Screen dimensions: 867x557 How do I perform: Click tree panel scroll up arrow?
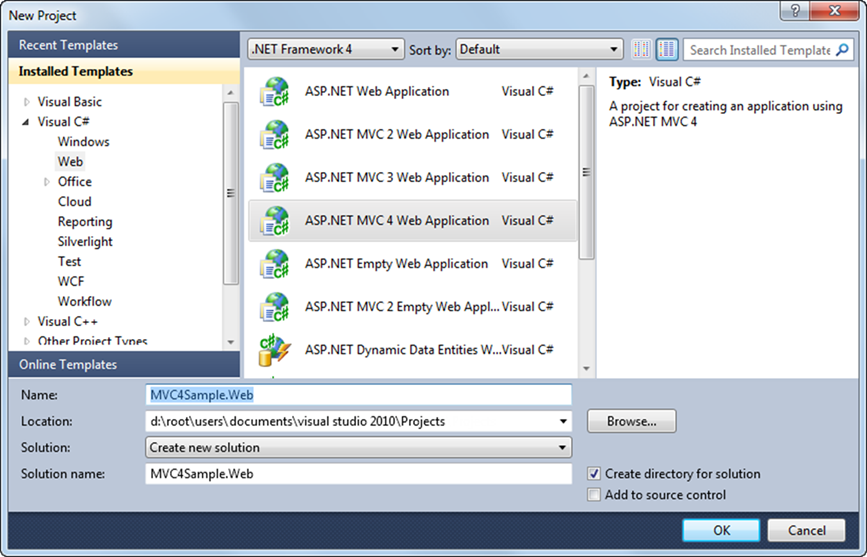(231, 92)
